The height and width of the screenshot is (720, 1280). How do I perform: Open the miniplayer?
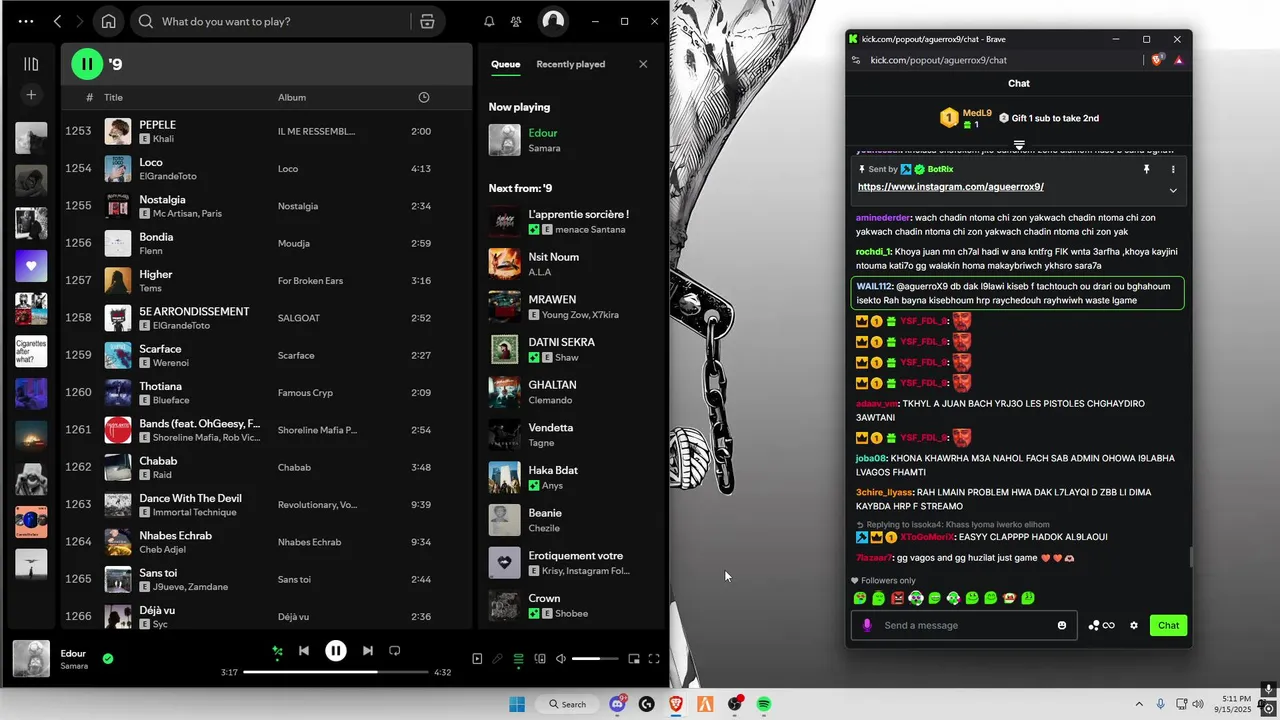[x=634, y=659]
